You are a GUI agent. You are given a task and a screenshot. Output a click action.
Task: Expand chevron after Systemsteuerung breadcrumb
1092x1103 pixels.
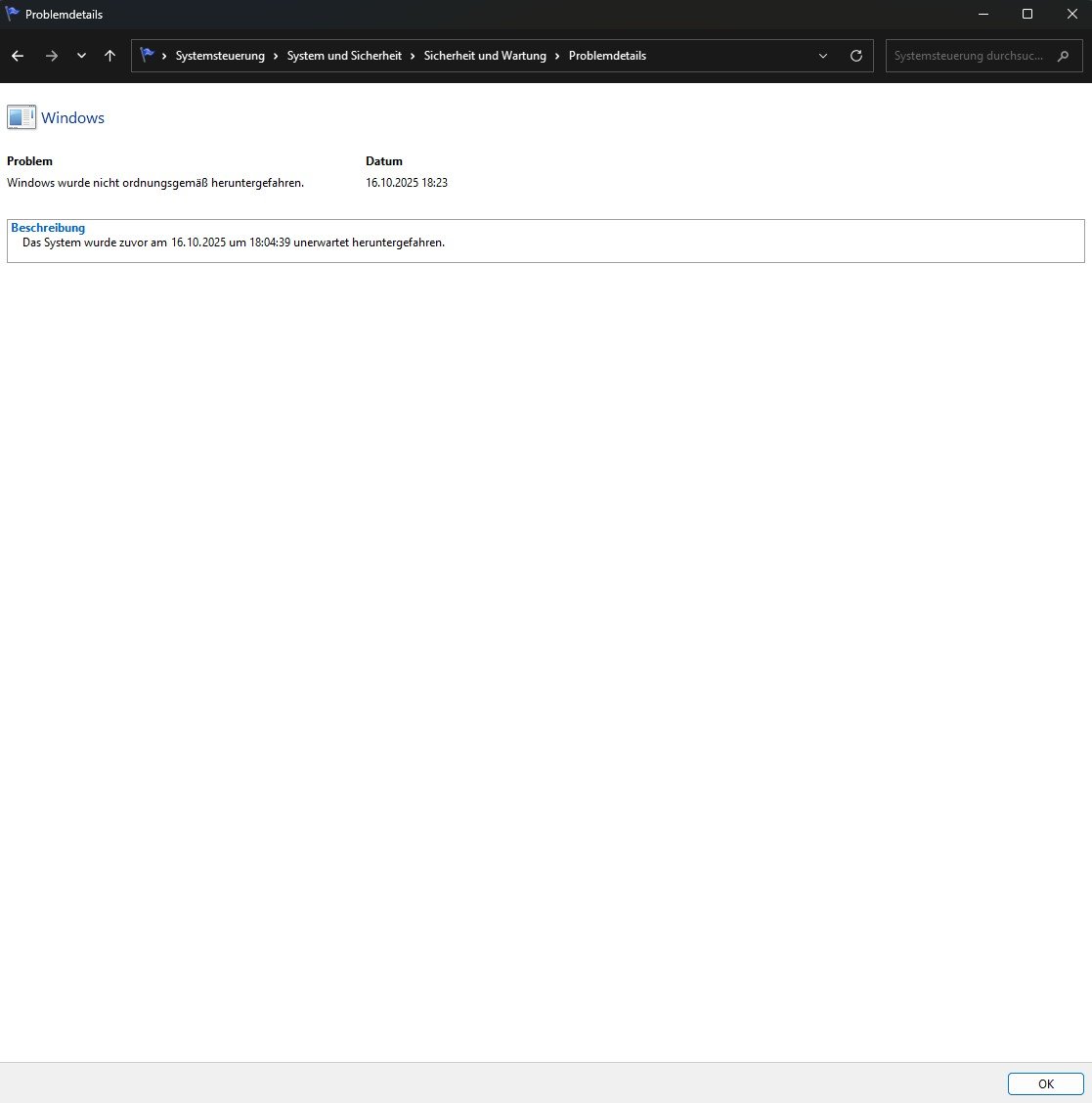click(x=276, y=56)
